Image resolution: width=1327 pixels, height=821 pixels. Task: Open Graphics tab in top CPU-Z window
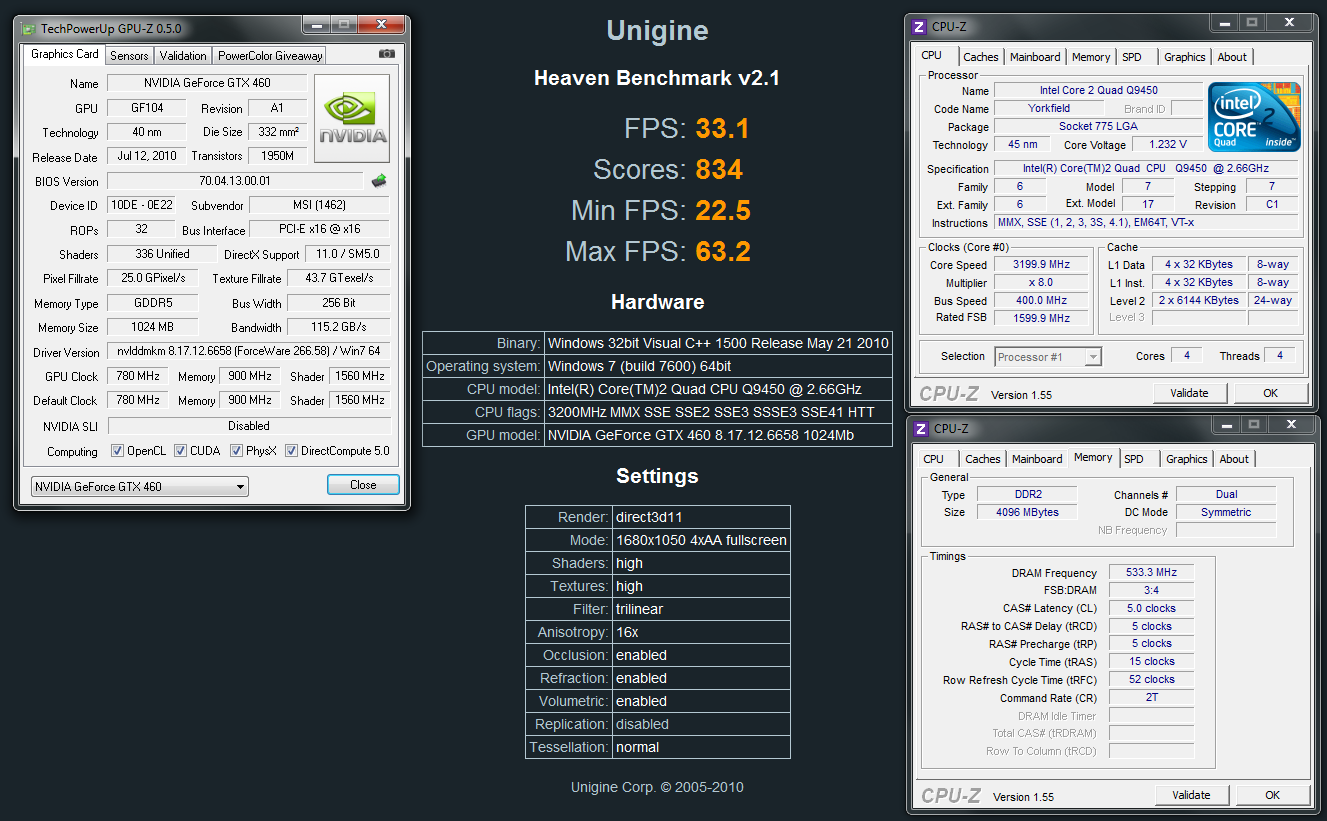tap(1185, 57)
